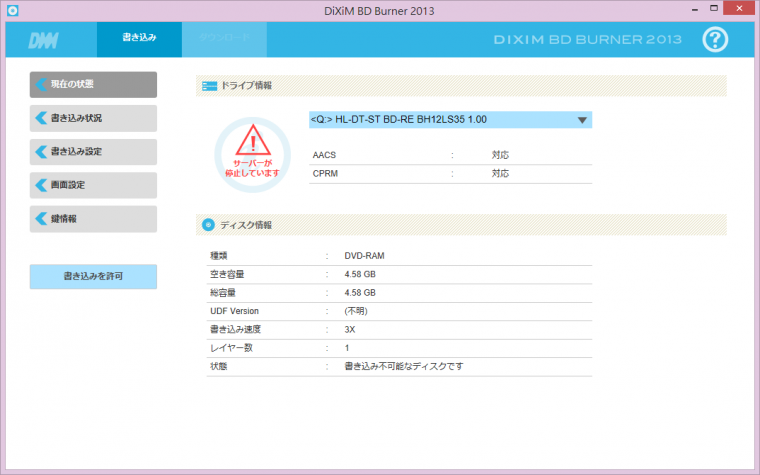Click the AACS 対応 value
This screenshot has height=475, width=760.
[x=500, y=155]
